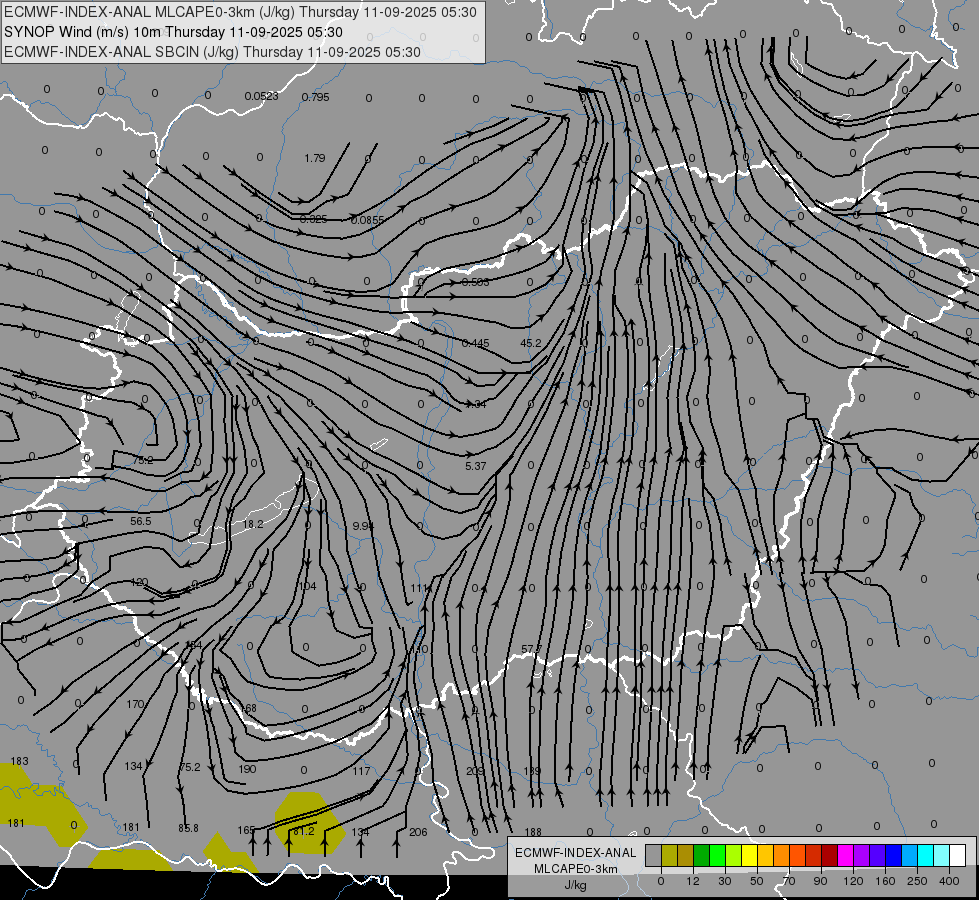This screenshot has height=900, width=979.
Task: Click the legend tick label '160'
Action: [x=885, y=881]
